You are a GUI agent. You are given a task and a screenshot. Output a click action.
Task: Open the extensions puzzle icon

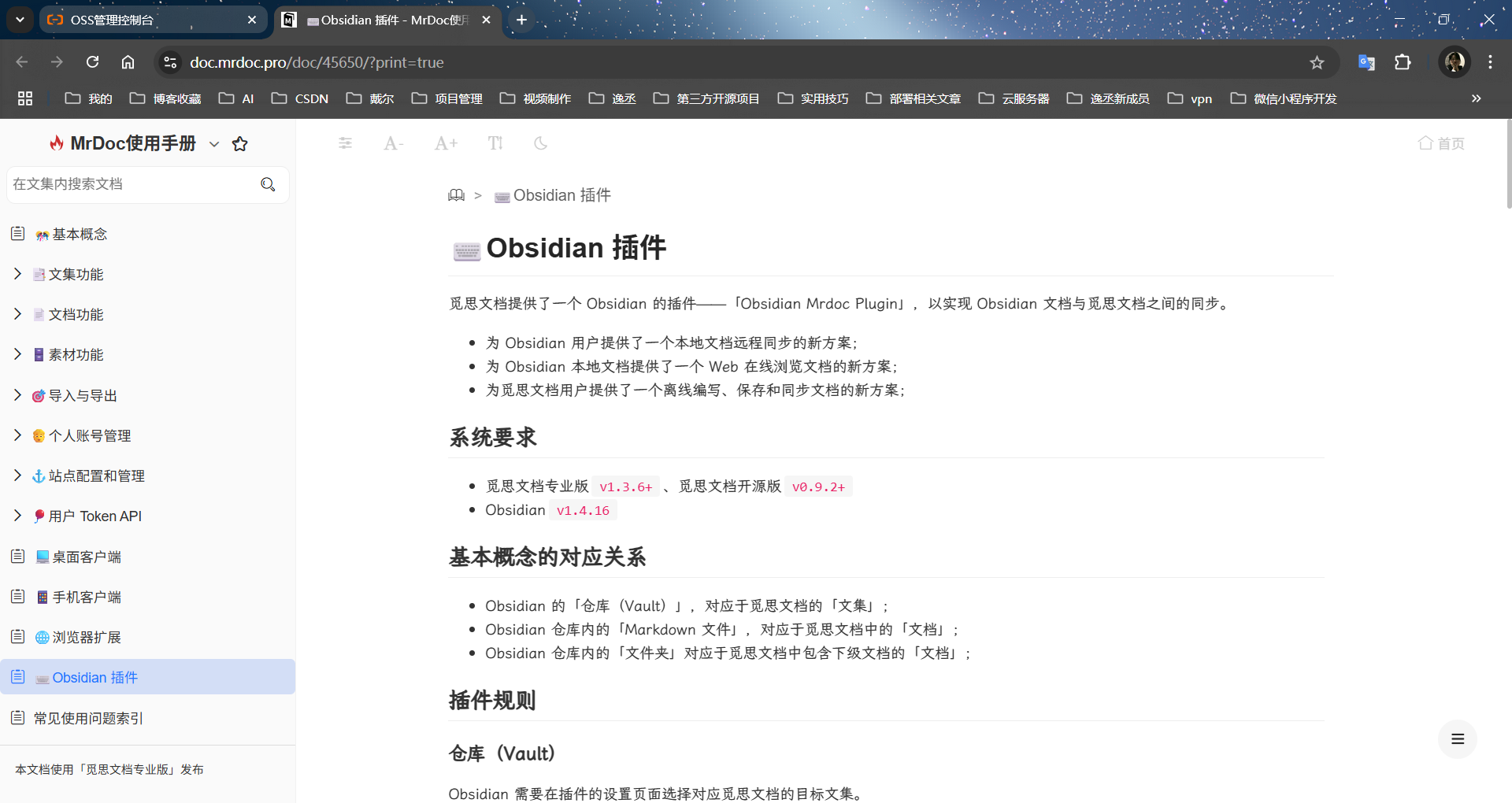tap(1403, 62)
